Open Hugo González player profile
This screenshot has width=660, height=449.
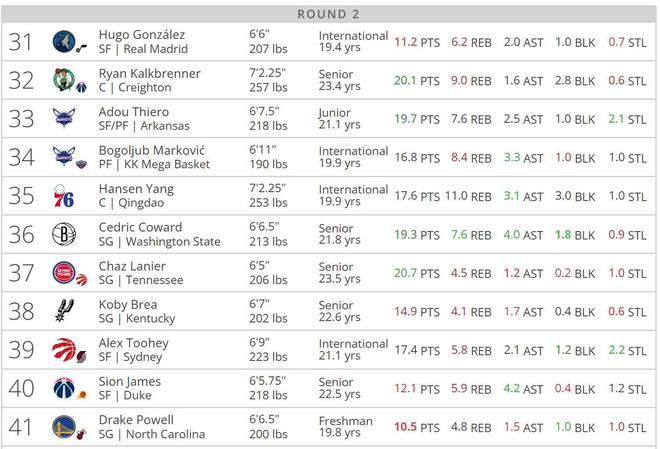tap(142, 35)
